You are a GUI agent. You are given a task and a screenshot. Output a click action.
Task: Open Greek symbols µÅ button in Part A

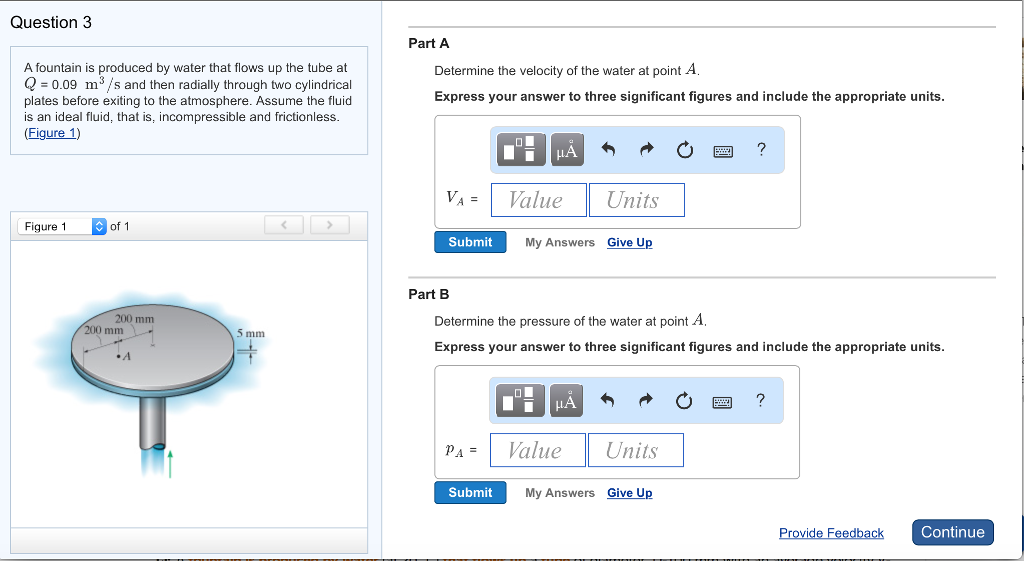(x=567, y=150)
